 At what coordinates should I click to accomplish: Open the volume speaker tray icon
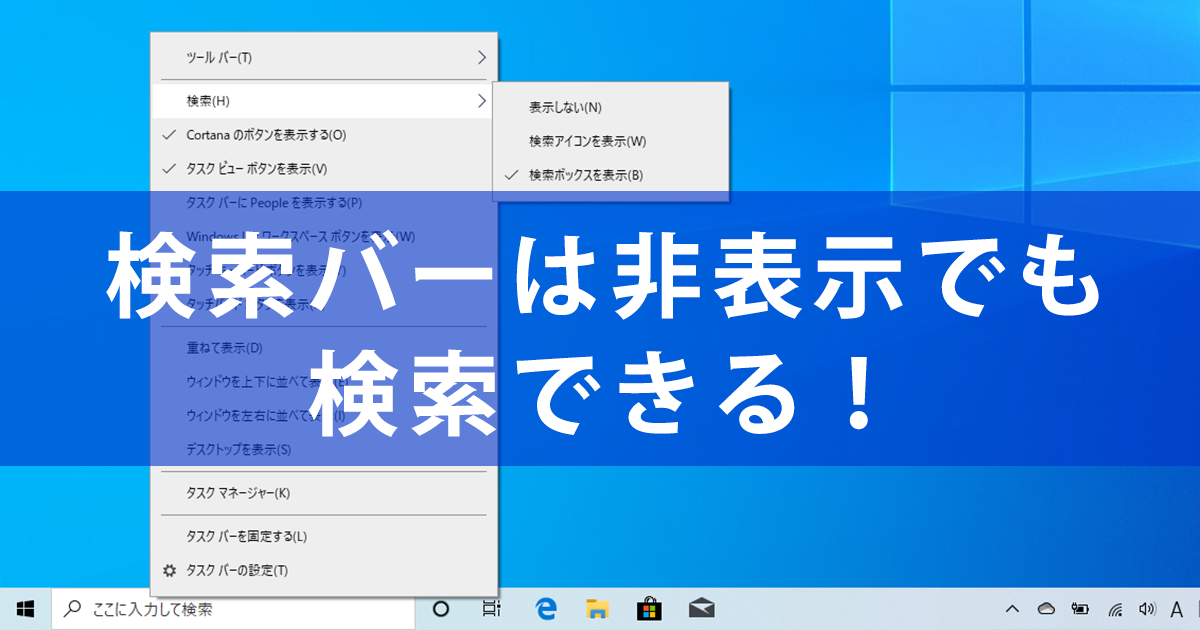click(1148, 608)
